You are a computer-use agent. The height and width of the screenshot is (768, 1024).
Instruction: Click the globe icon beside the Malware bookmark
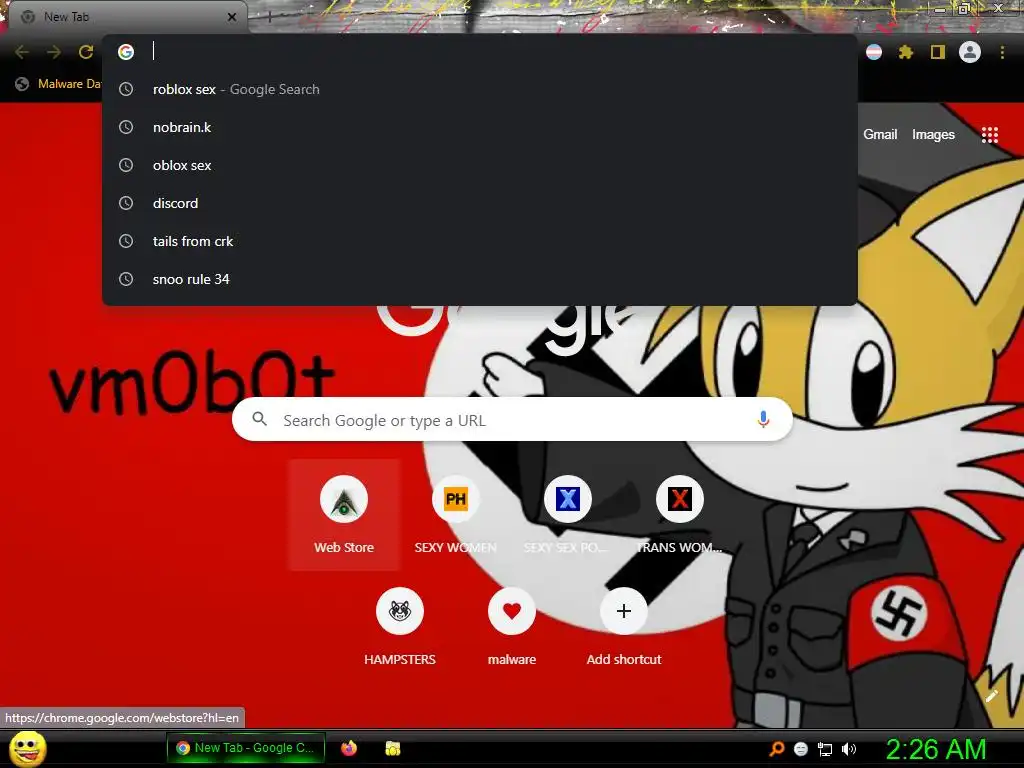click(22, 84)
